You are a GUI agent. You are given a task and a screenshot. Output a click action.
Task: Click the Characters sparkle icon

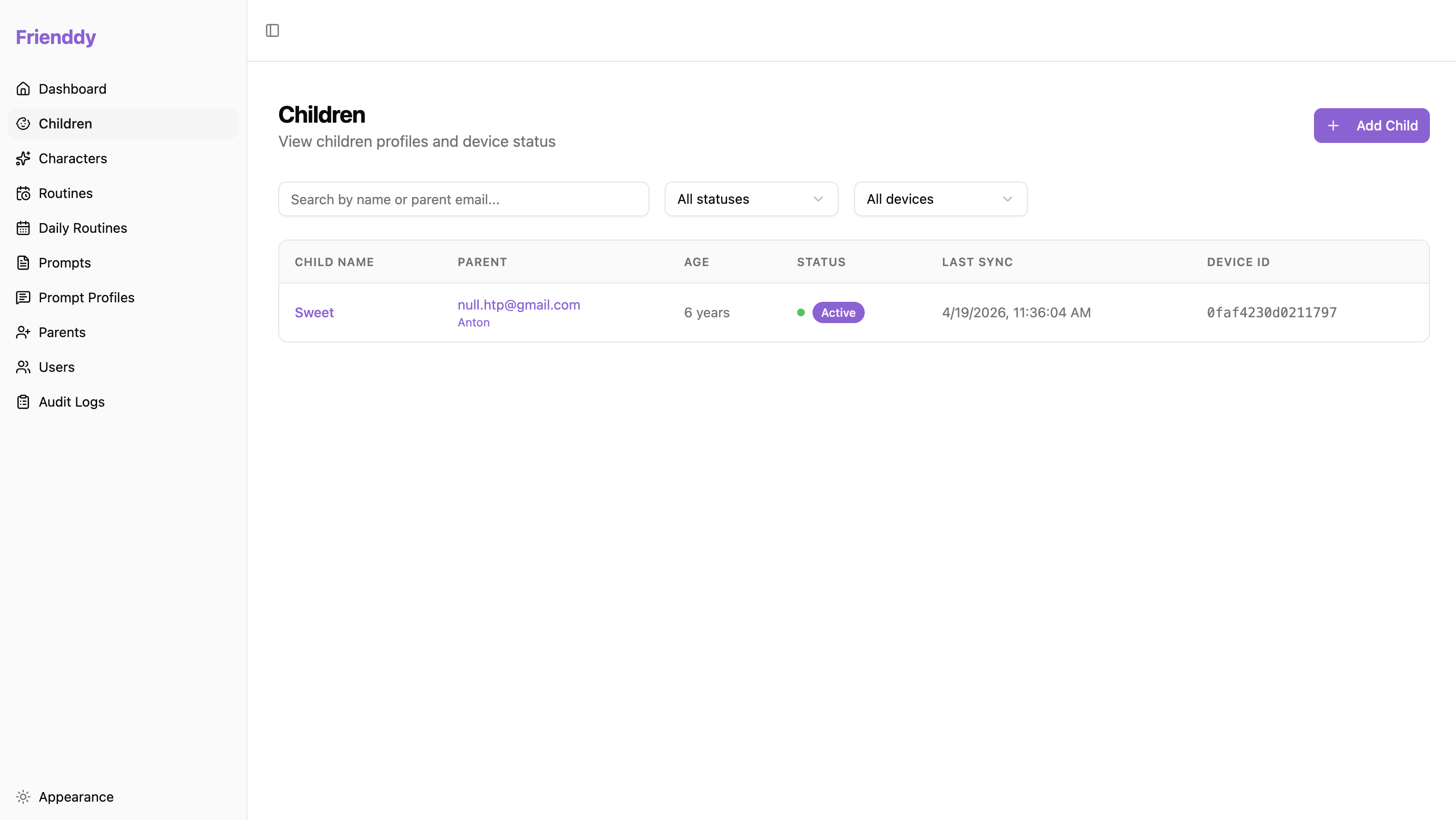click(23, 158)
